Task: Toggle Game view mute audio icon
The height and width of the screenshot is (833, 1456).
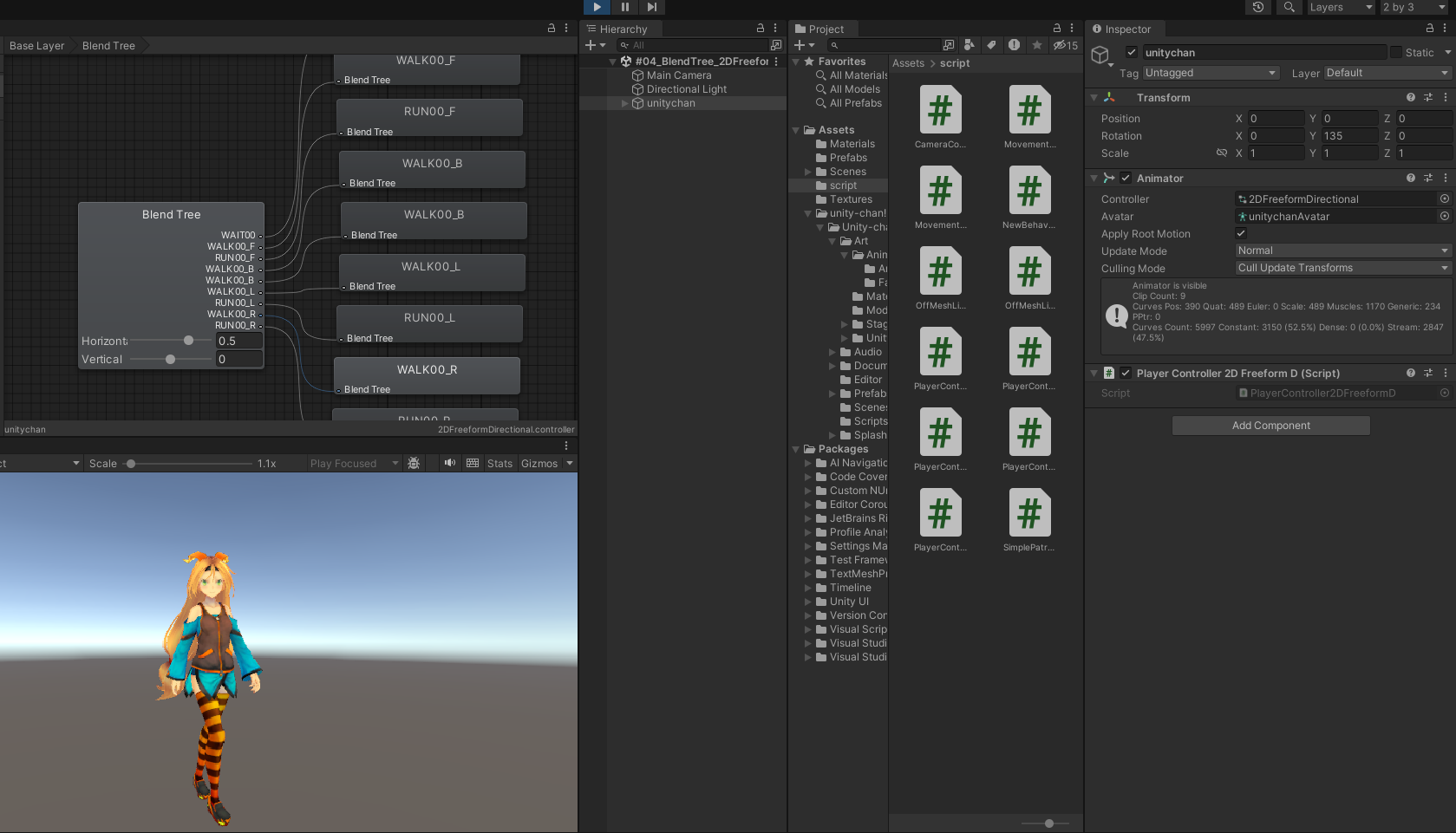Action: 450,463
